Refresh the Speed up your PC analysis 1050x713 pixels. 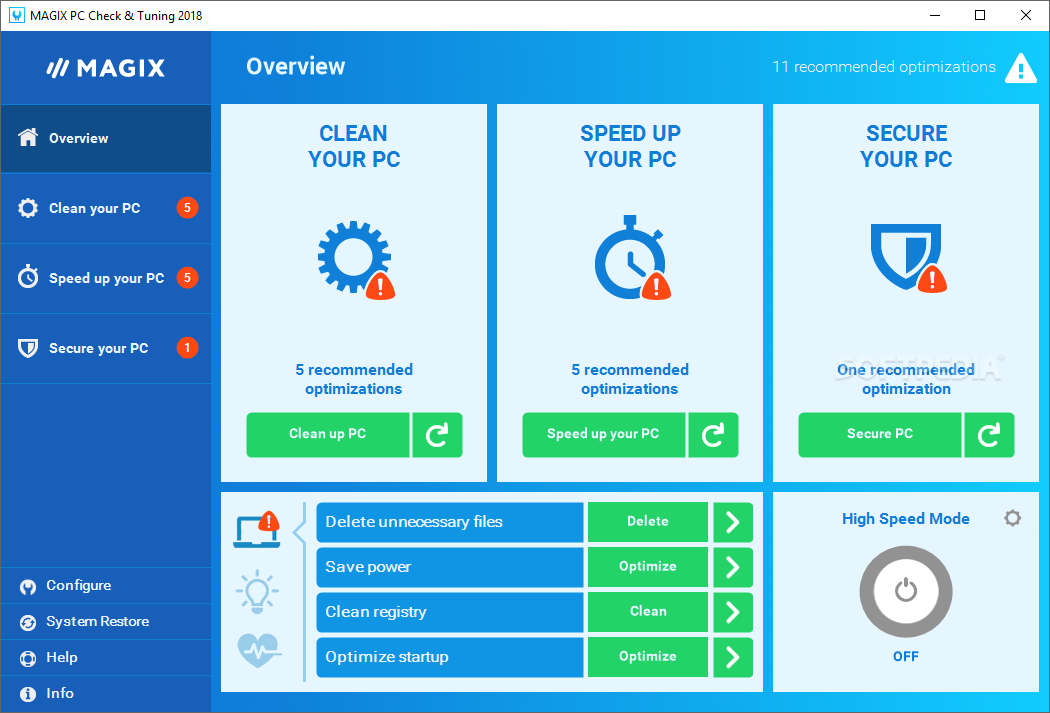[713, 435]
